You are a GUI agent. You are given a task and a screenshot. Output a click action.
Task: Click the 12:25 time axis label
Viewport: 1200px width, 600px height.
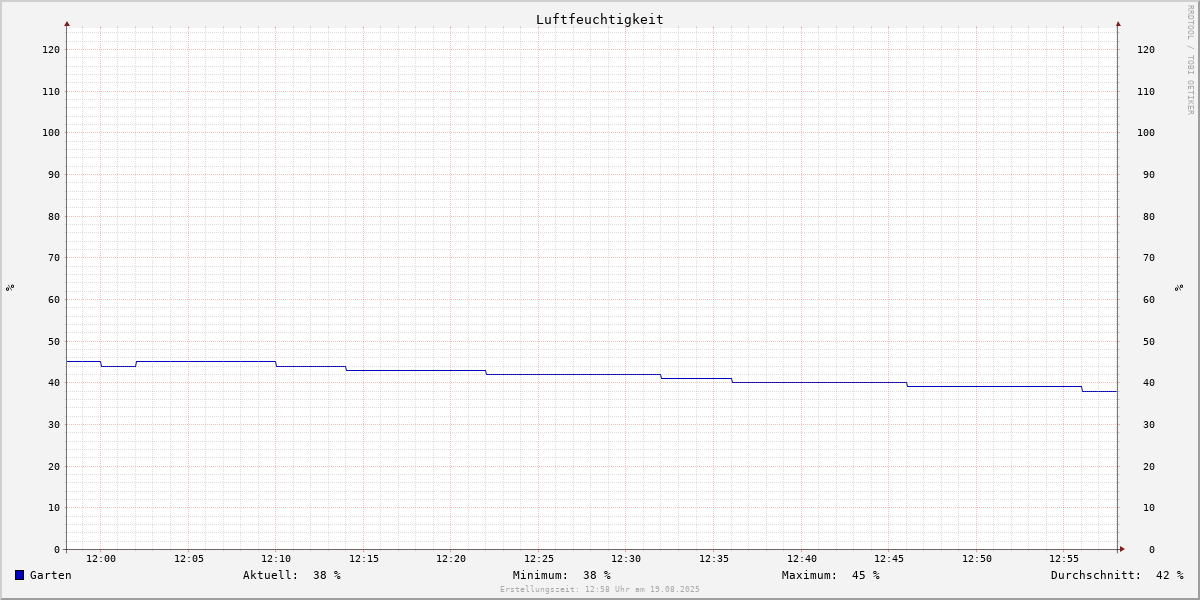(539, 558)
